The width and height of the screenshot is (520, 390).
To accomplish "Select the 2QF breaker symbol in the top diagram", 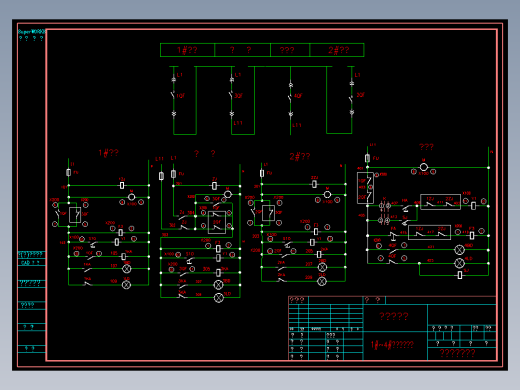I will coord(351,98).
